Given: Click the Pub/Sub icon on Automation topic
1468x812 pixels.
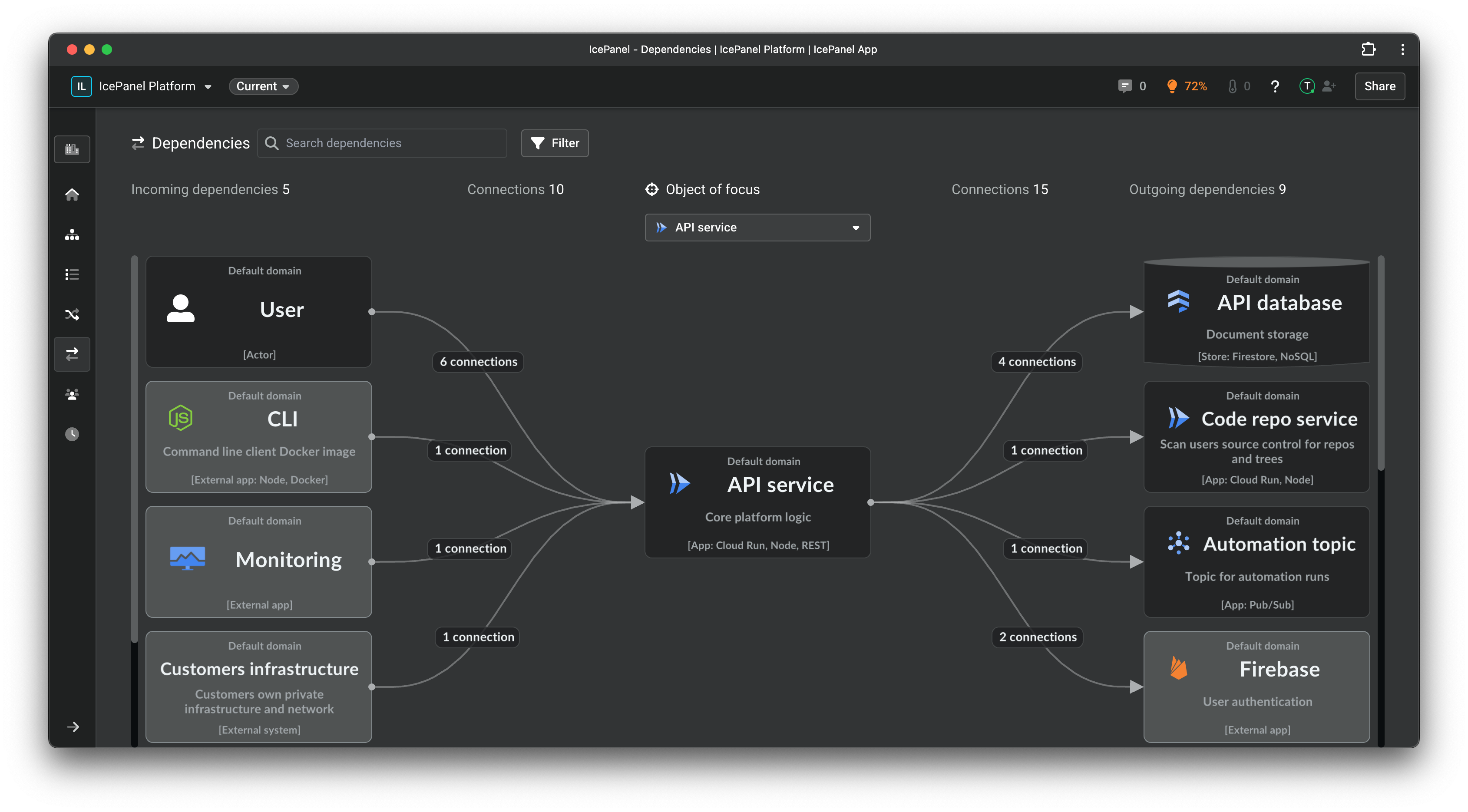Looking at the screenshot, I should point(1178,543).
